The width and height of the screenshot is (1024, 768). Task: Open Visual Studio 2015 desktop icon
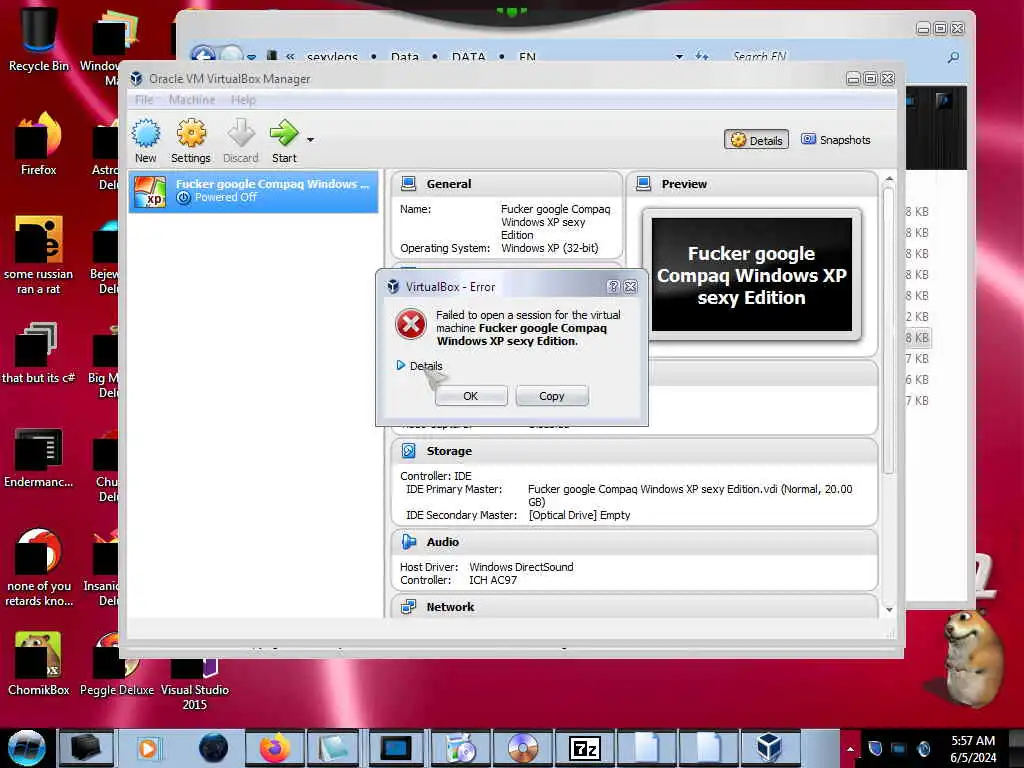(195, 682)
